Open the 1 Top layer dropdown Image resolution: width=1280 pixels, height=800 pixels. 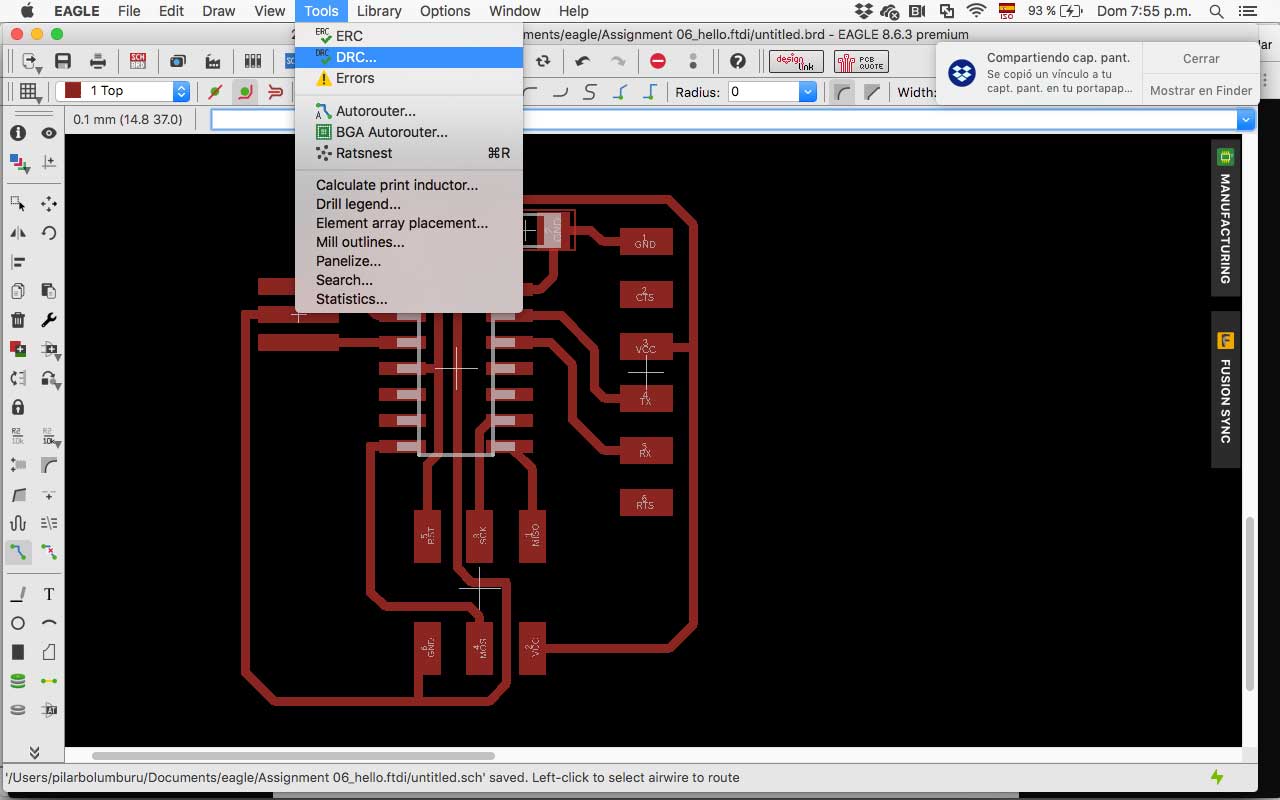(181, 91)
